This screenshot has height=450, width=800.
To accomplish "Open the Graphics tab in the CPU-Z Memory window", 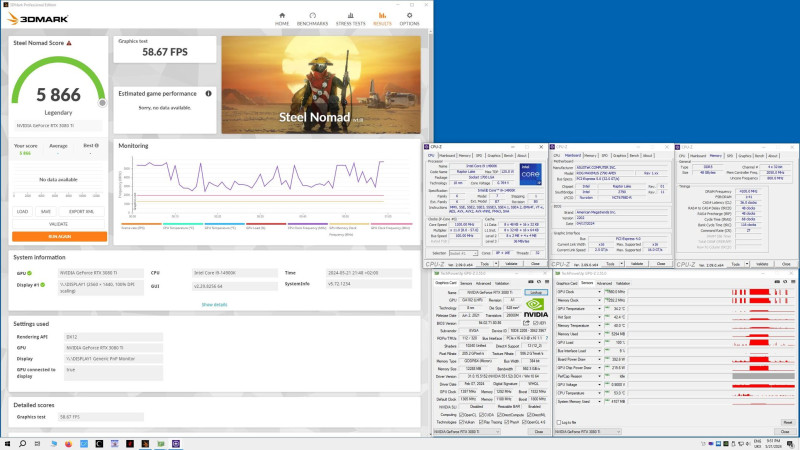I will (745, 156).
